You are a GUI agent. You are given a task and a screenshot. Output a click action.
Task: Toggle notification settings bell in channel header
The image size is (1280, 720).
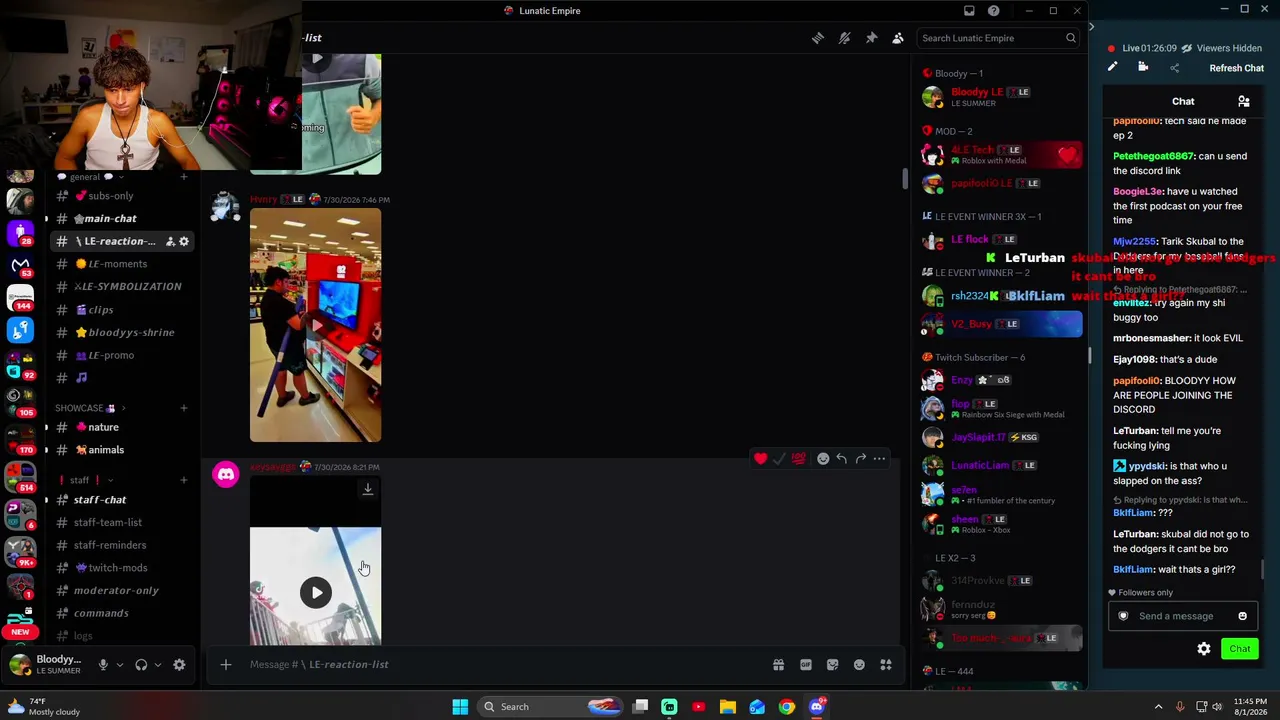click(x=845, y=38)
